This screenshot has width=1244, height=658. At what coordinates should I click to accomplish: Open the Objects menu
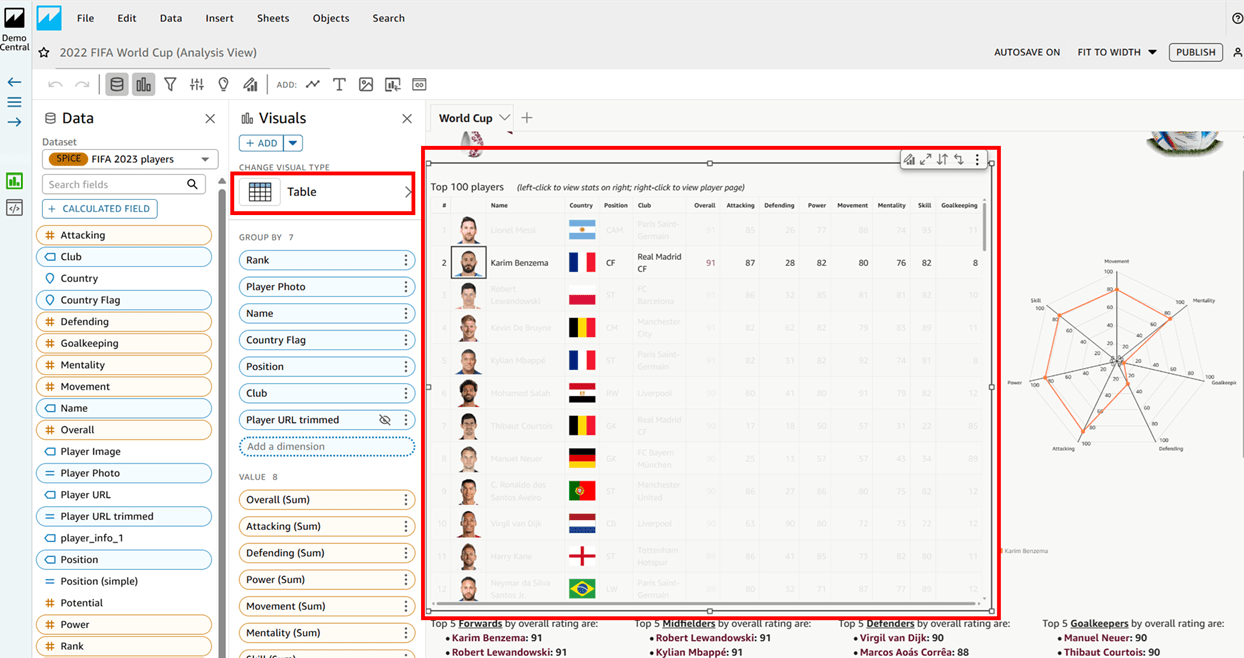(x=331, y=18)
